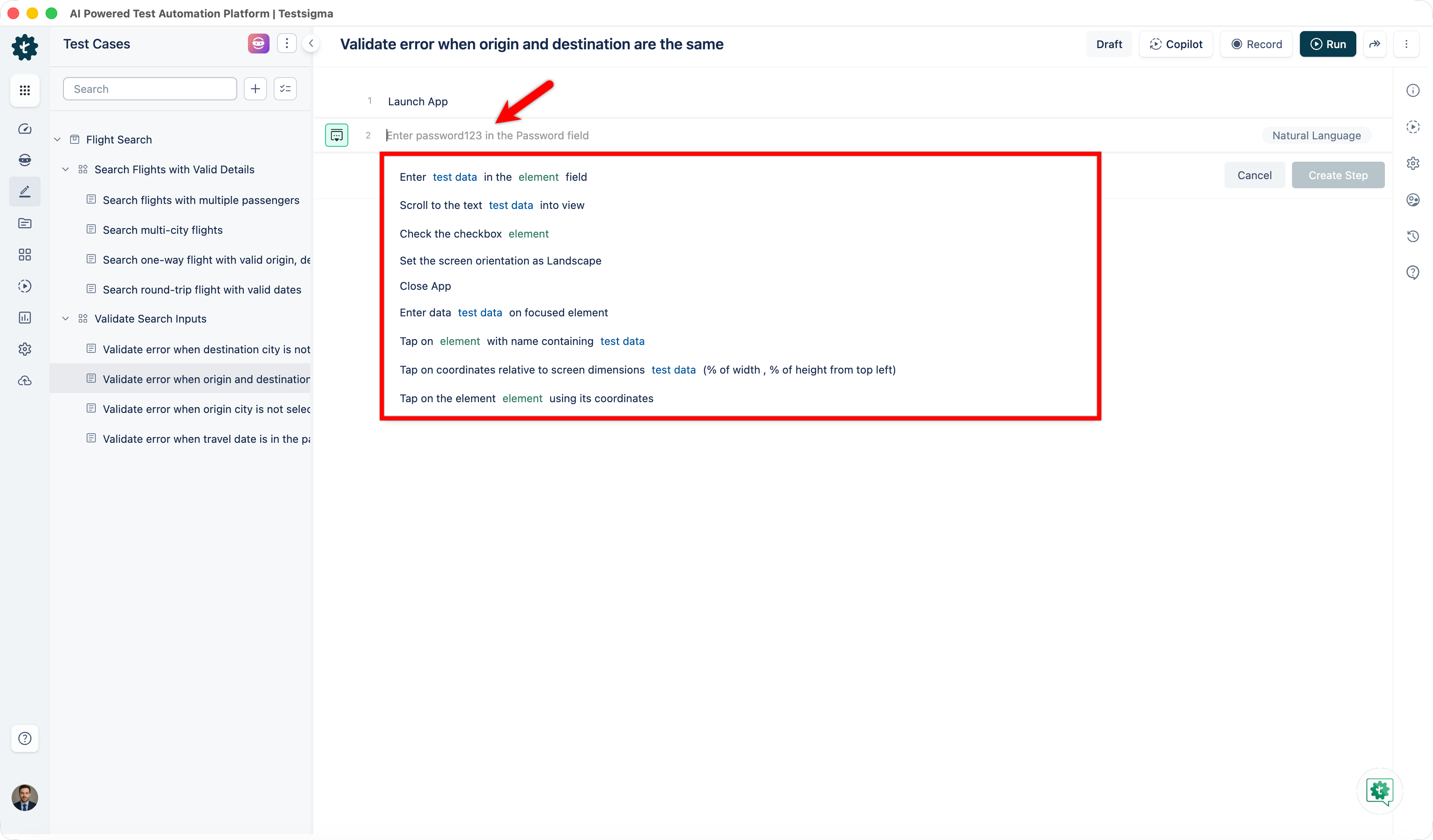Click the test case search field
1433x840 pixels.
[150, 88]
